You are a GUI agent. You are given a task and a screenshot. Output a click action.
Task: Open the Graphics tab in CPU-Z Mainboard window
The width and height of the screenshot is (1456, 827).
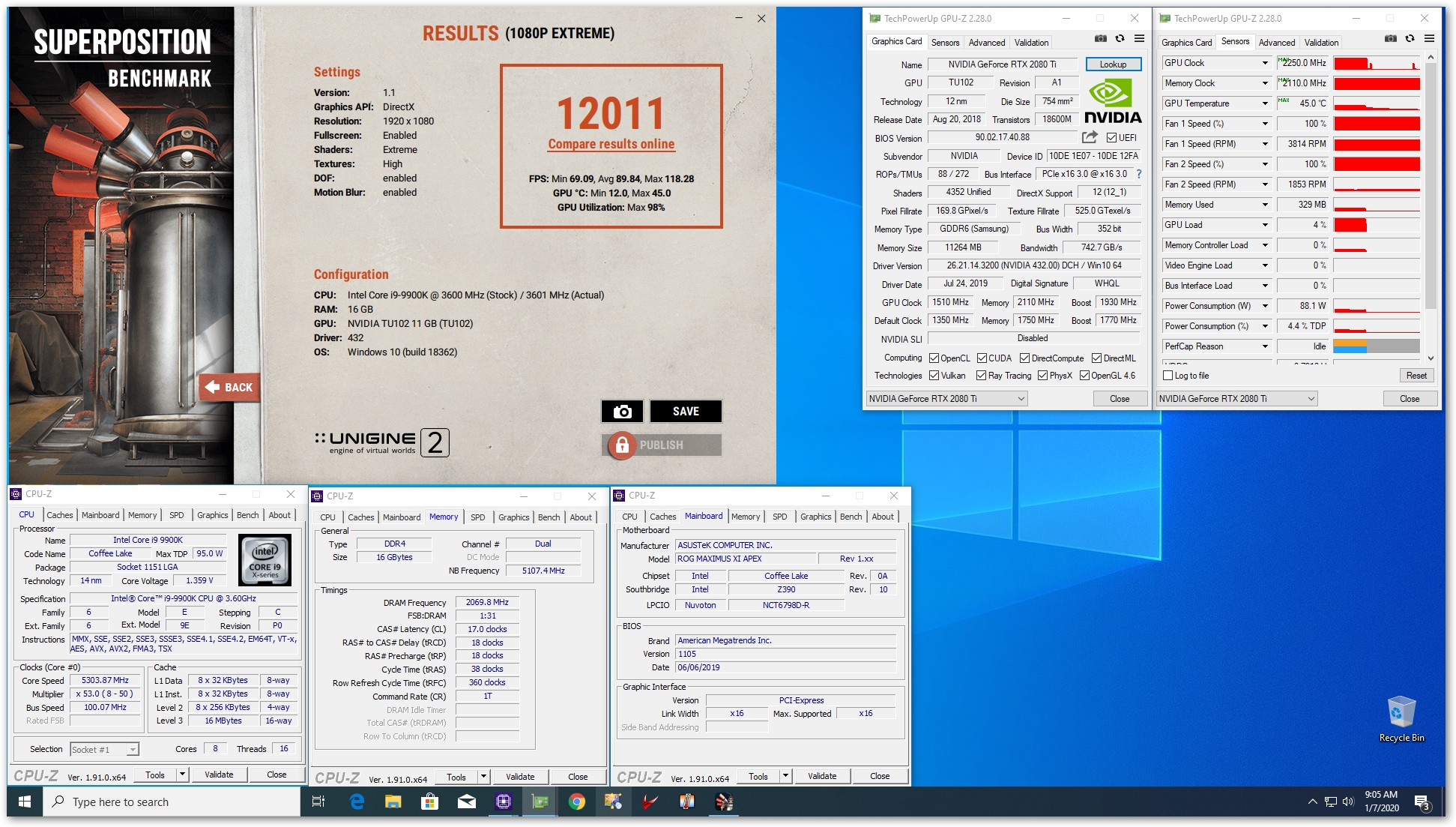pos(816,517)
